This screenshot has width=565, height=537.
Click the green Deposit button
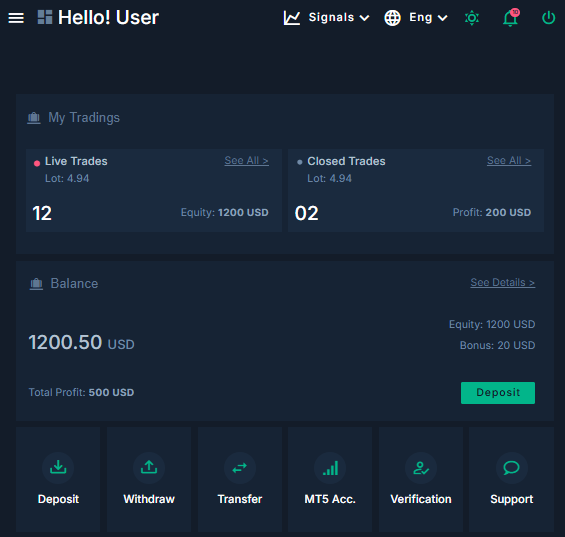point(498,393)
